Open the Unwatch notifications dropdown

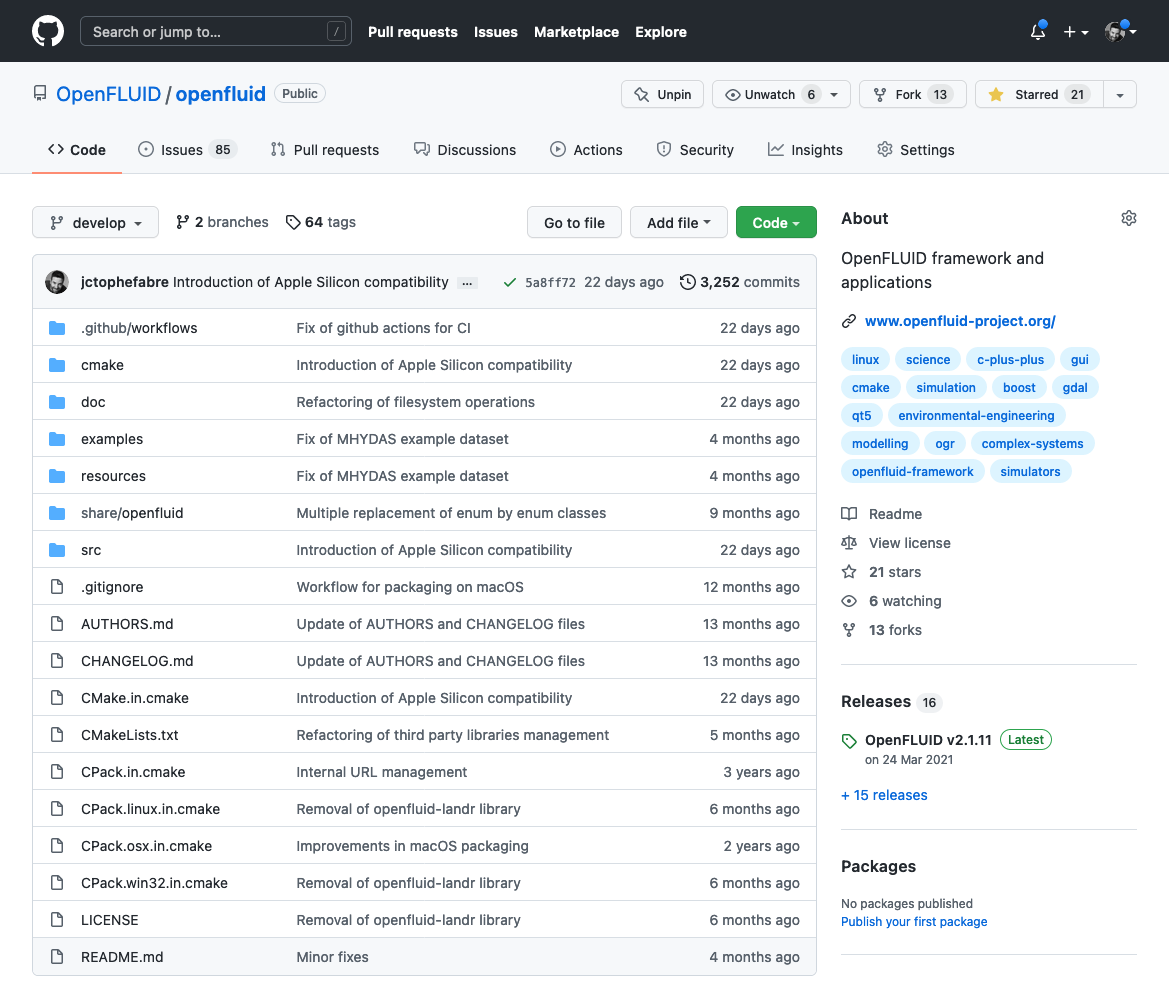pos(781,94)
